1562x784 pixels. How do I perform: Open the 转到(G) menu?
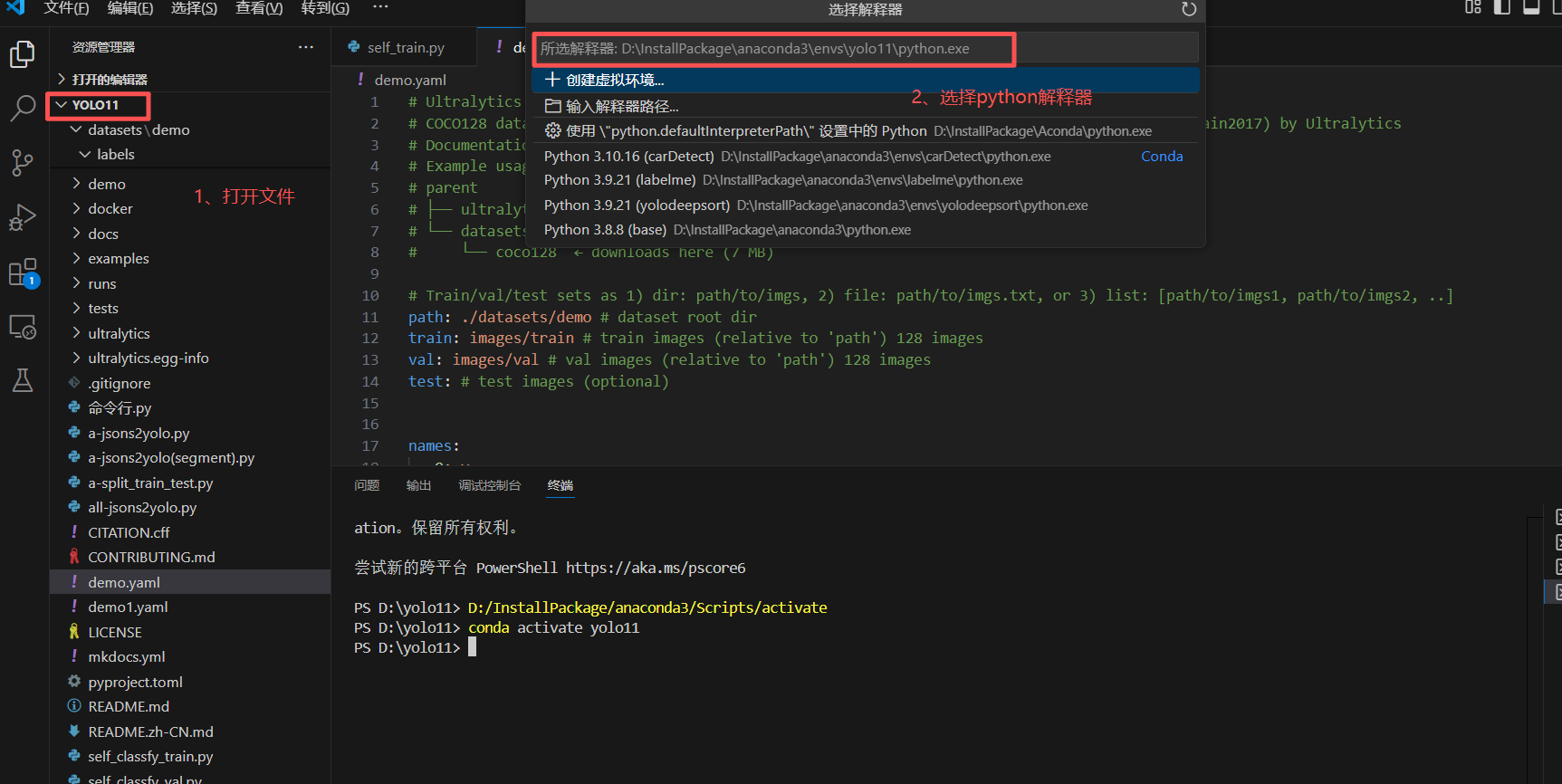(x=325, y=8)
